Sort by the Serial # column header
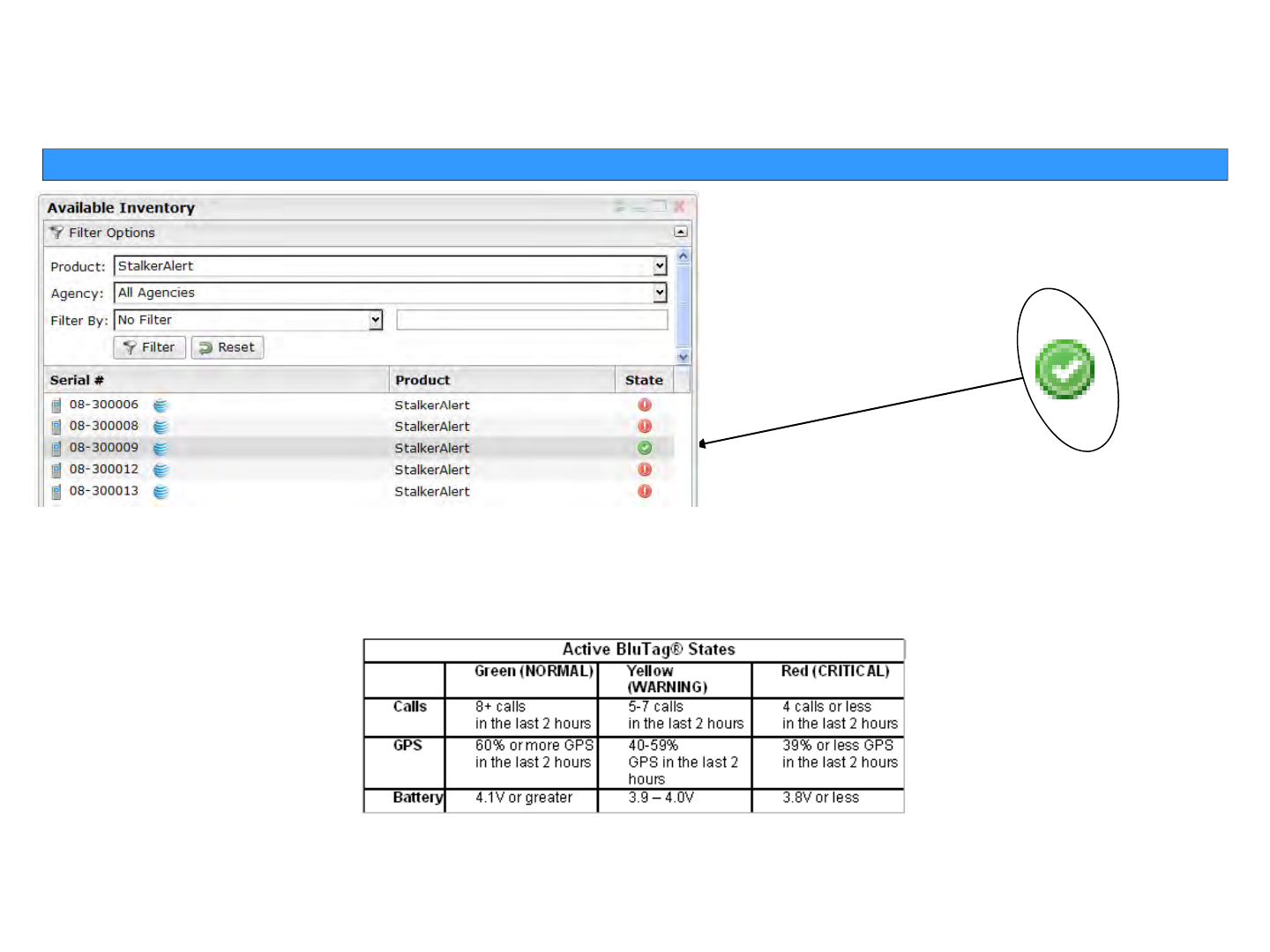1270x952 pixels. click(217, 380)
